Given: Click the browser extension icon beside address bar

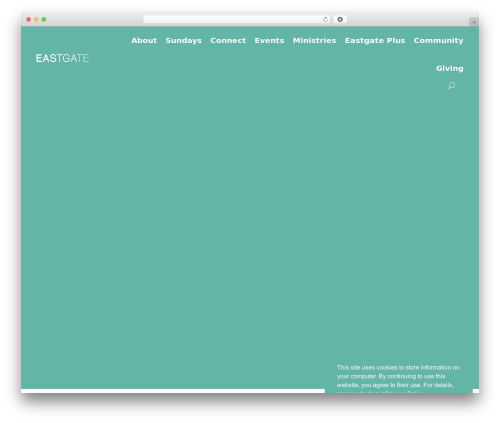Looking at the screenshot, I should coord(340,19).
